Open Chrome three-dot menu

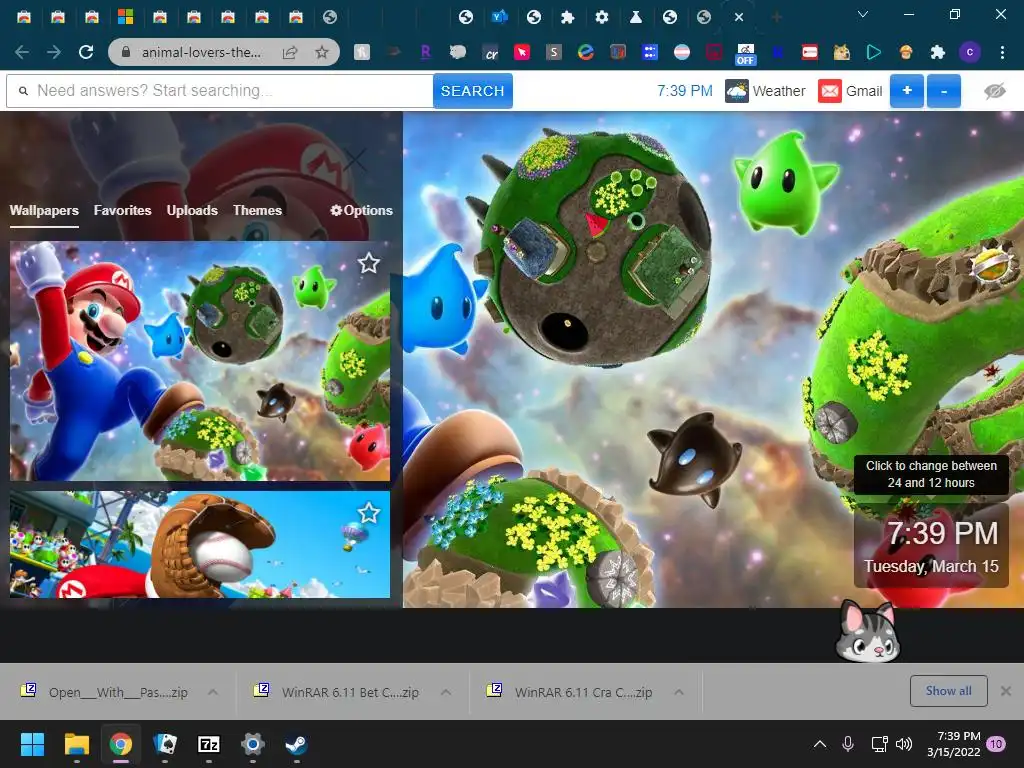[x=1002, y=52]
